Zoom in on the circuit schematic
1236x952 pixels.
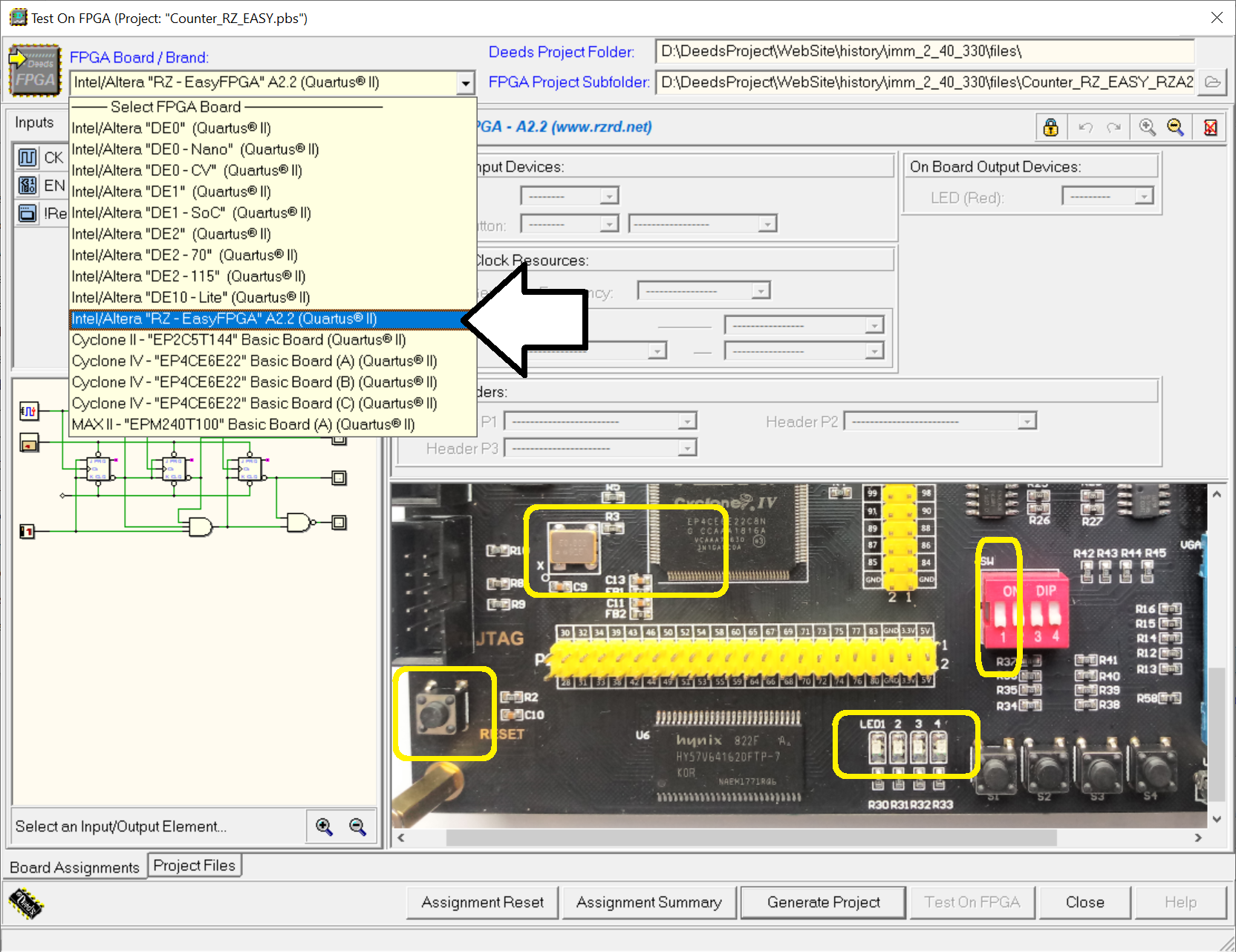click(324, 827)
